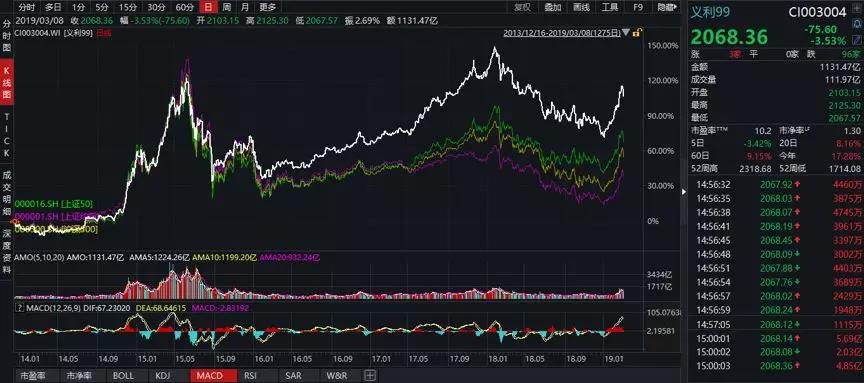This screenshot has height=383, width=864.
Task: Open the 工具 tools menu
Action: click(x=610, y=7)
